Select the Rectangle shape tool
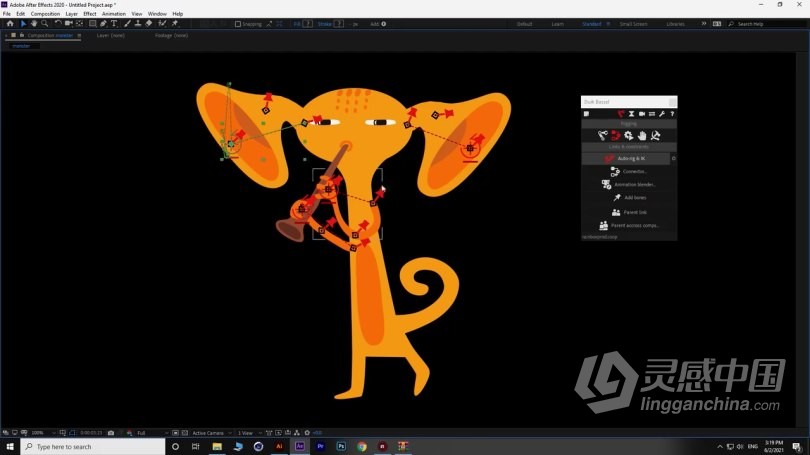The height and width of the screenshot is (455, 810). click(92, 24)
